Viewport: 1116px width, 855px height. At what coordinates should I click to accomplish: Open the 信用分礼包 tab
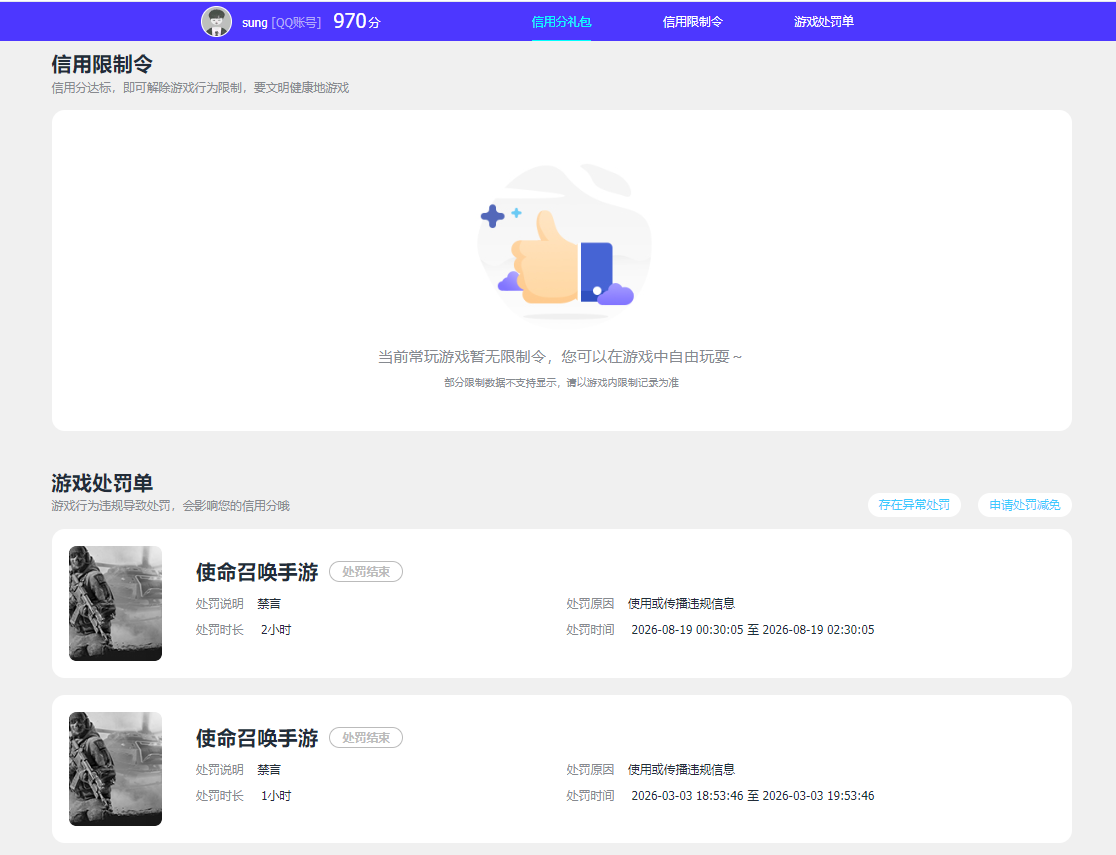click(x=561, y=22)
